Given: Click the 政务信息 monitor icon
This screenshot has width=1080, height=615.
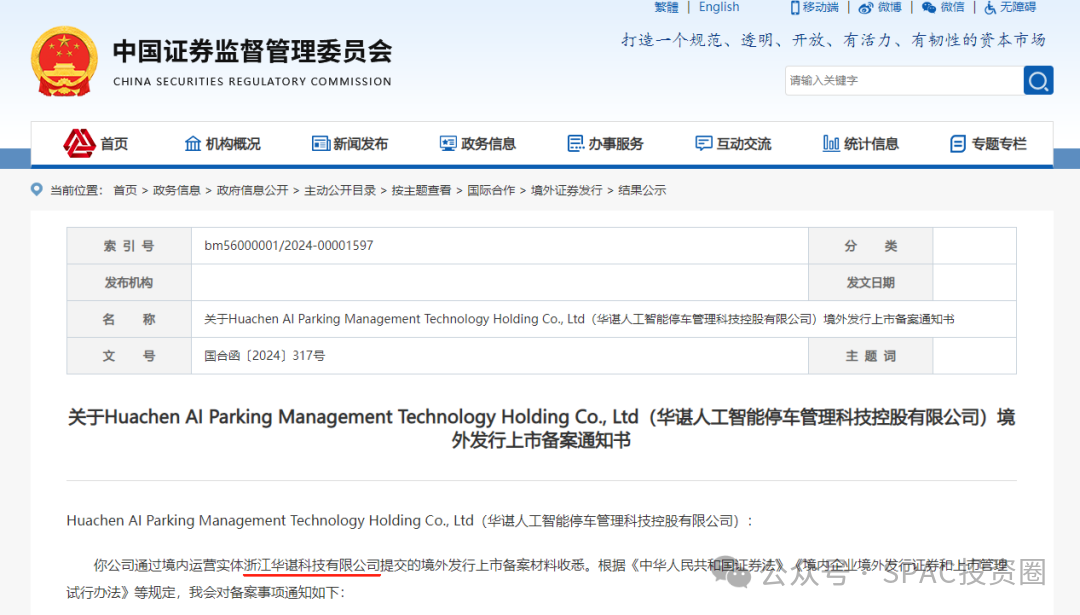Looking at the screenshot, I should click(x=448, y=143).
